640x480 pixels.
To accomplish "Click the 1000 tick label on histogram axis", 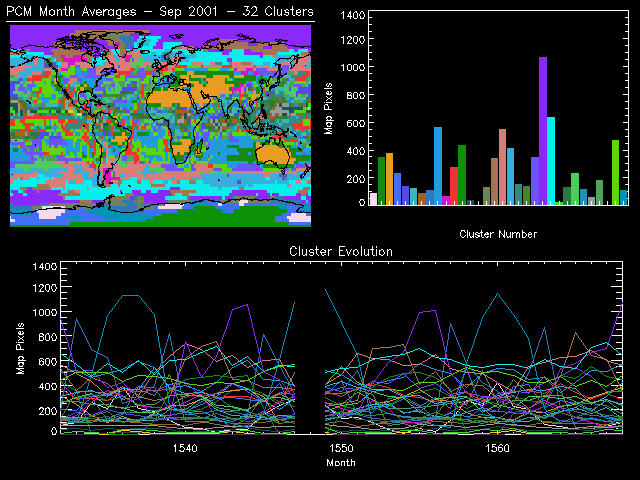I will (x=351, y=67).
